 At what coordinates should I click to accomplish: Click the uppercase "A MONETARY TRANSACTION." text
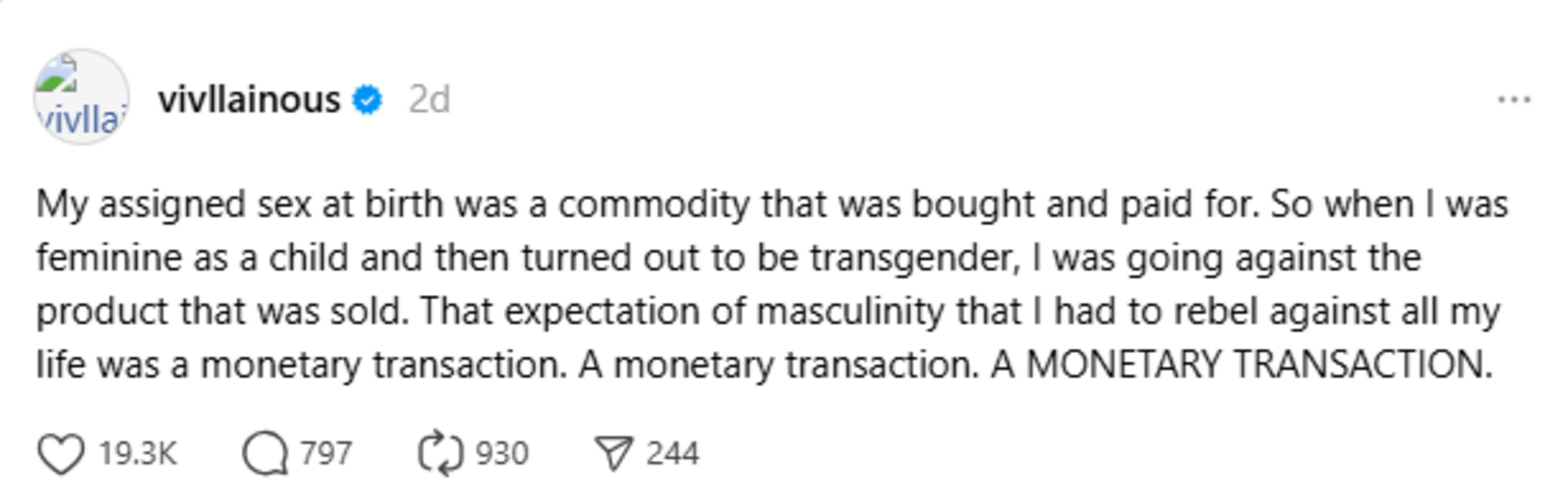[x=1242, y=365]
